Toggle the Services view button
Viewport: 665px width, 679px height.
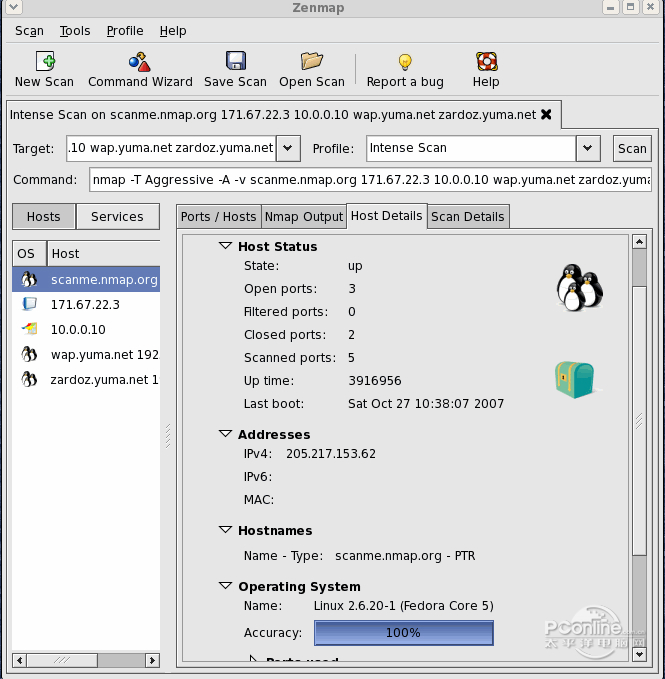tap(117, 217)
